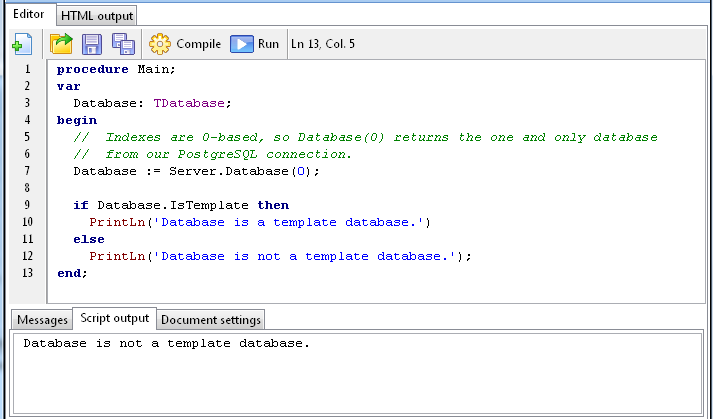Click the 'TDatabase' type name
Image resolution: width=713 pixels, height=419 pixels.
point(189,103)
